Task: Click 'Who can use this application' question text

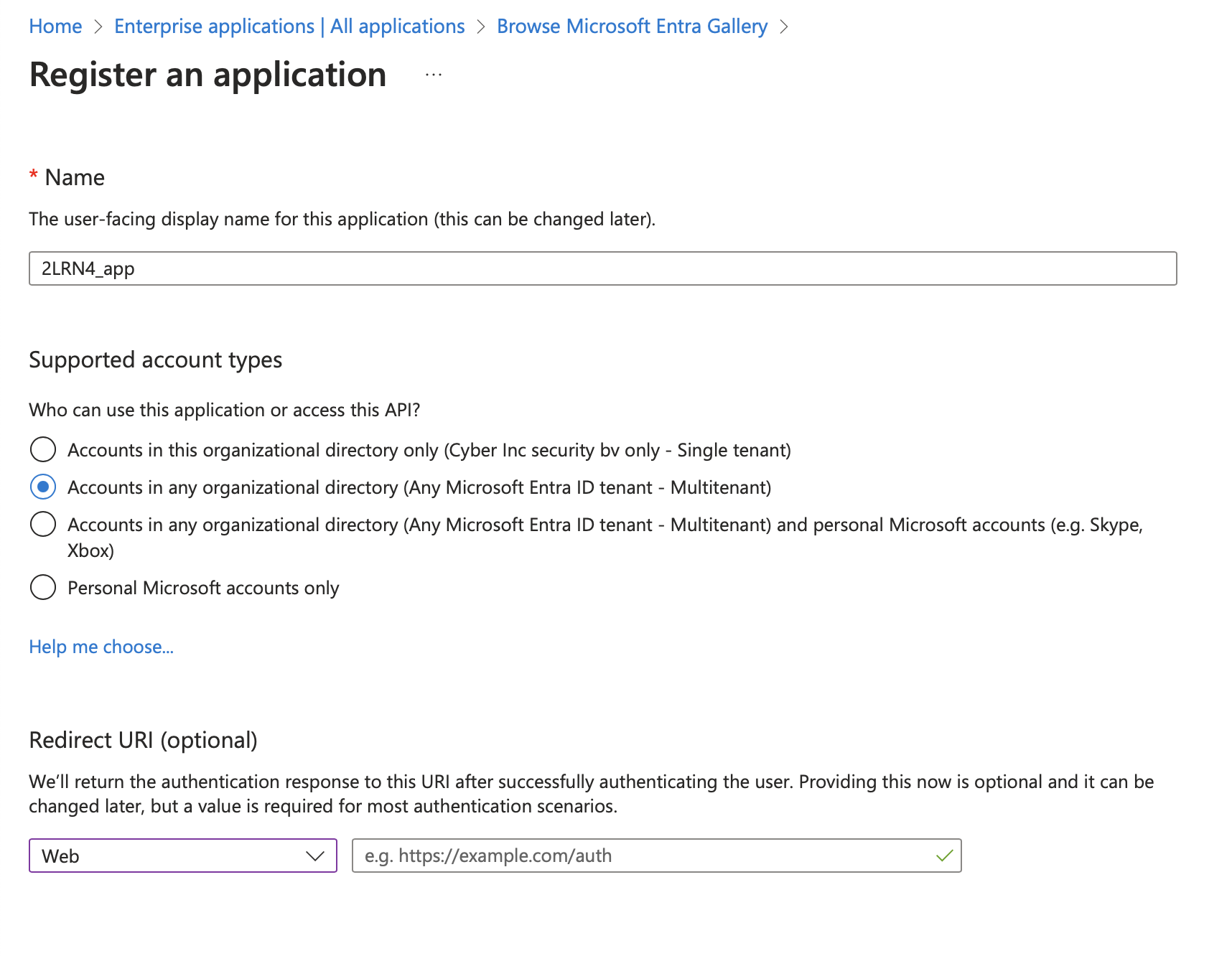Action: point(225,410)
